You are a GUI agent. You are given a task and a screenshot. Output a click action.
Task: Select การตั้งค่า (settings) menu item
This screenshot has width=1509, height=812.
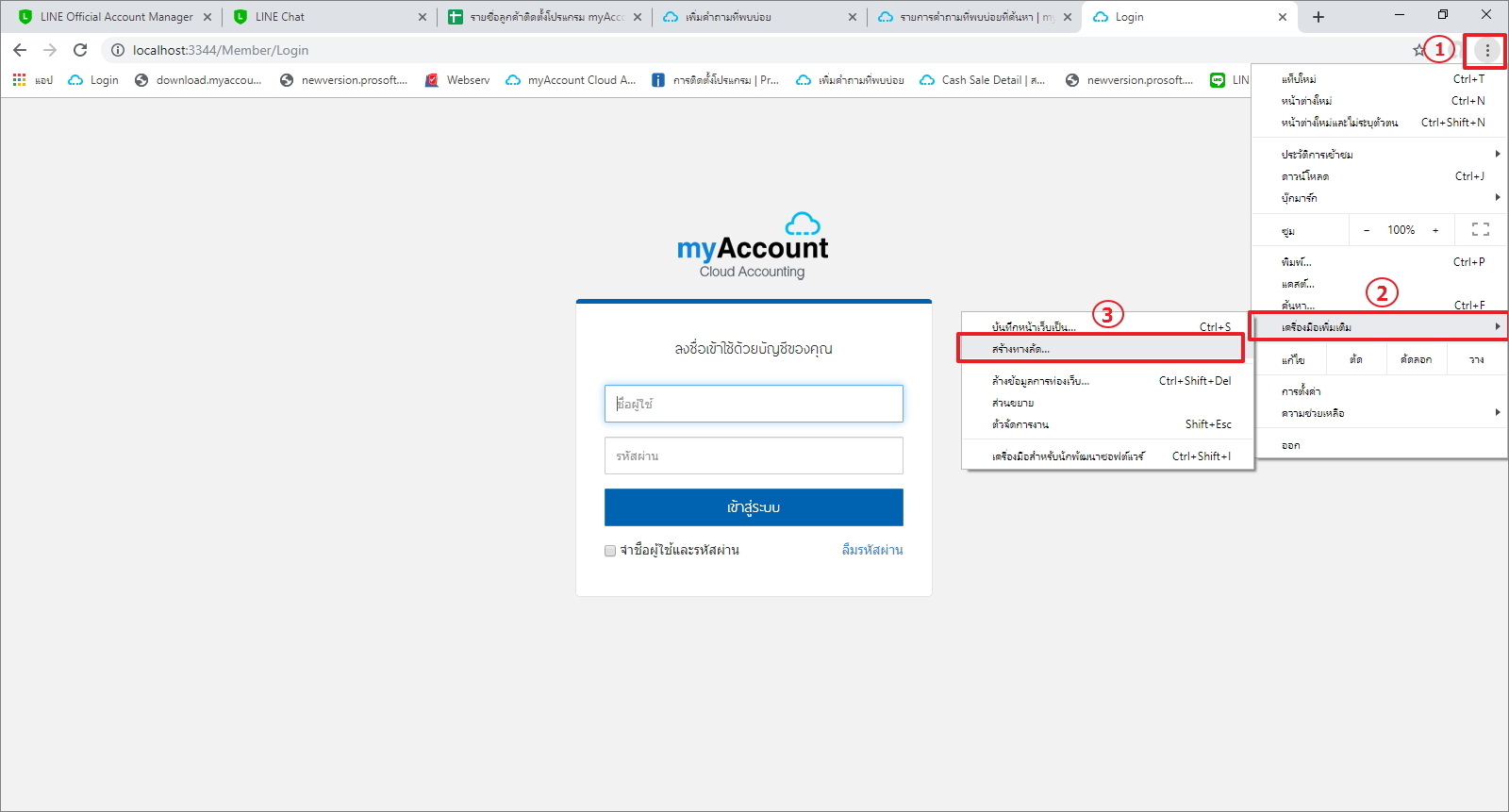click(1380, 391)
